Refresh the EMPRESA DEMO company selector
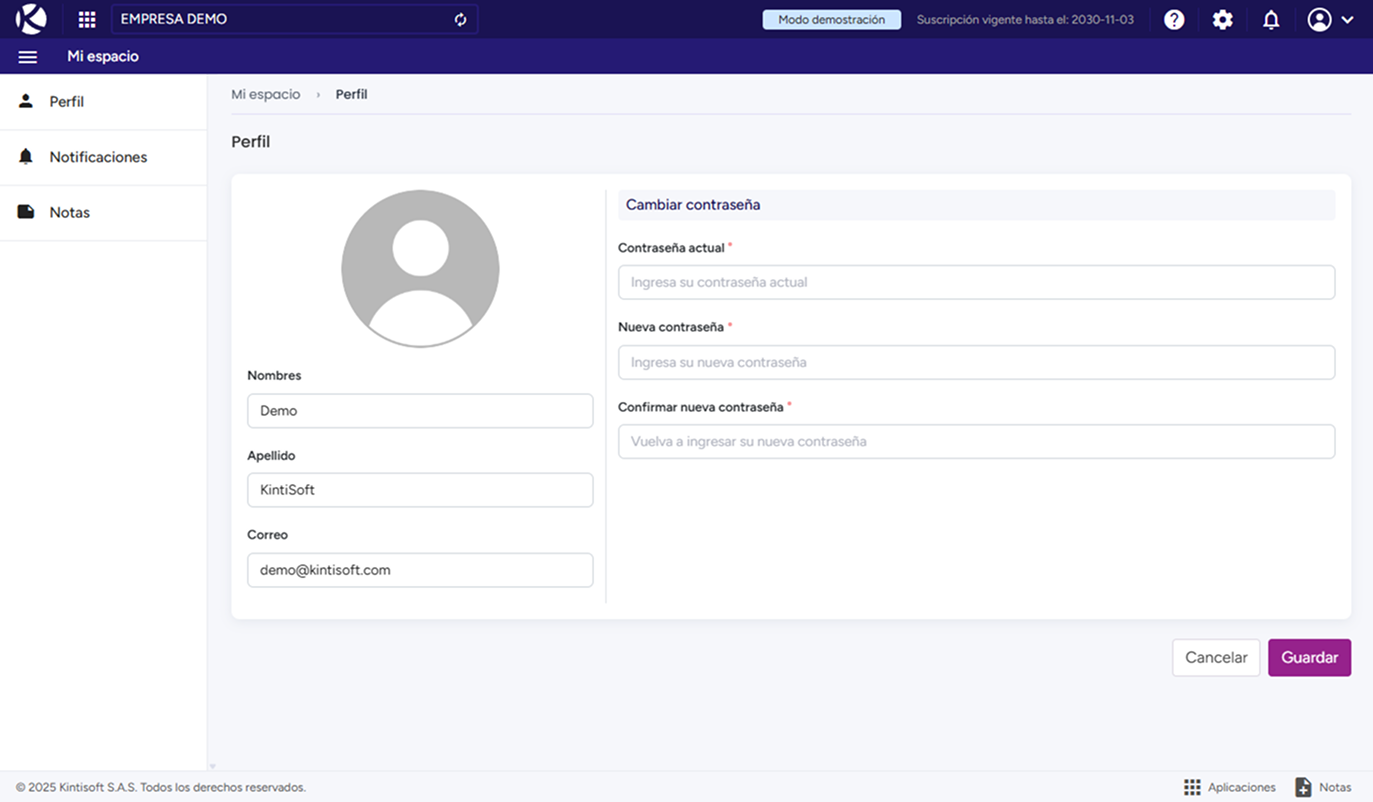Screen dimensions: 1373x802 coord(460,19)
